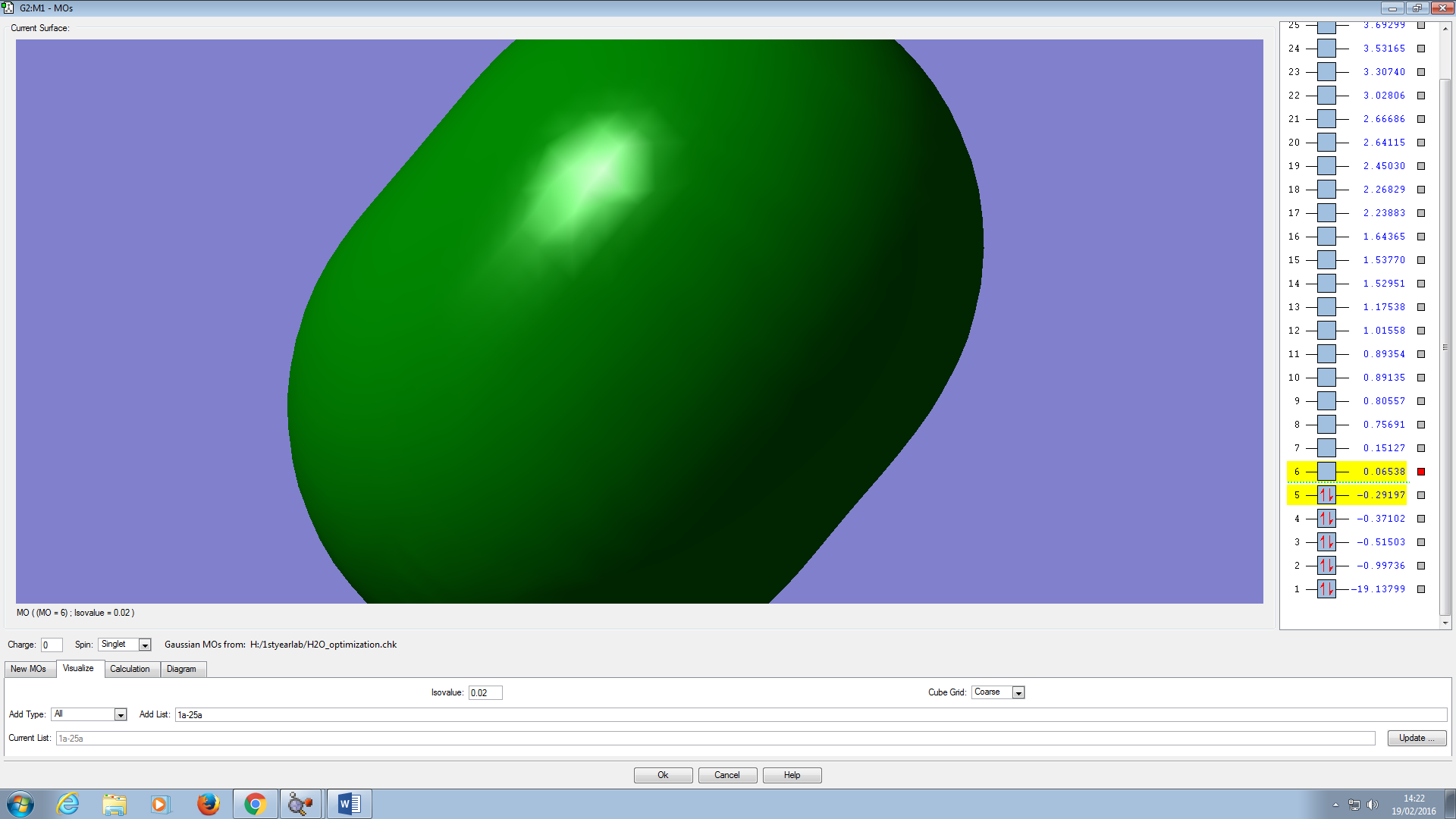Click the Update button
Screen dimensions: 1456x819
(x=1416, y=738)
